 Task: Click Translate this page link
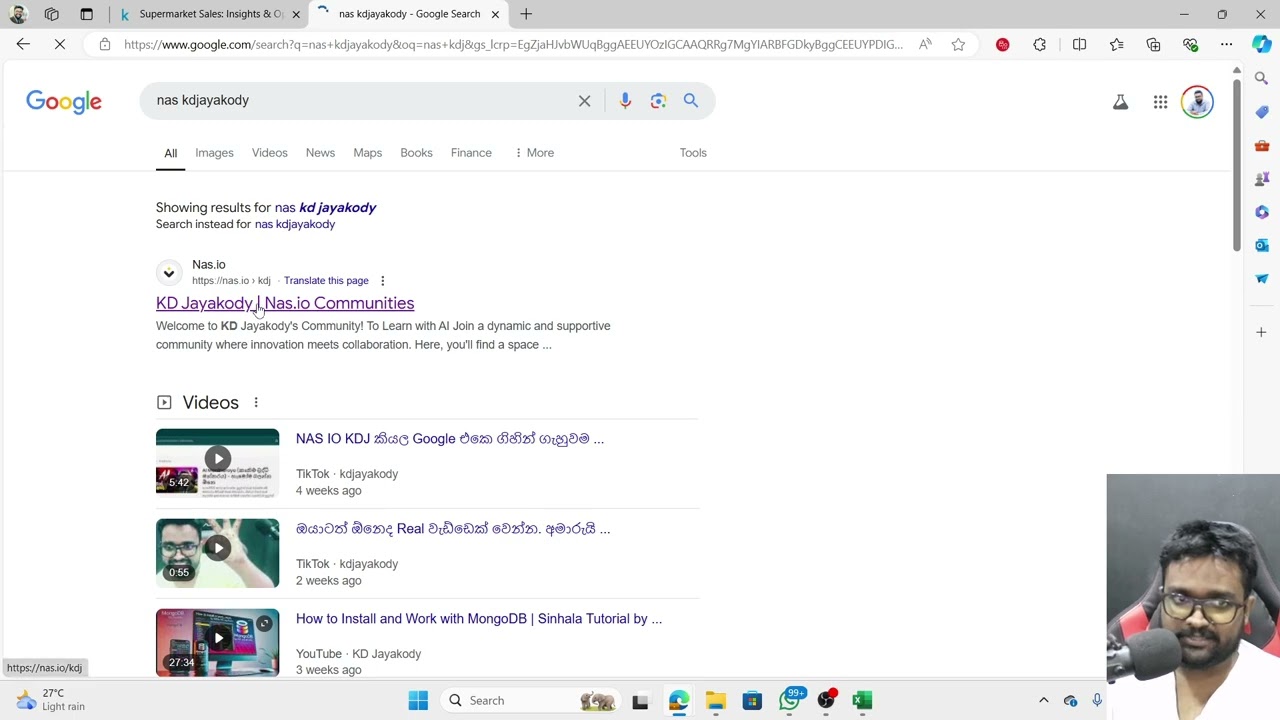tap(326, 281)
